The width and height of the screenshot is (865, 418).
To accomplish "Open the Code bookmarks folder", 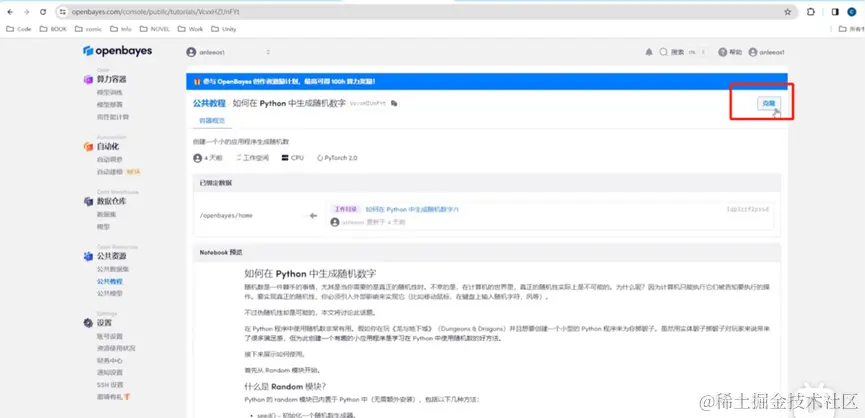I will [x=19, y=29].
